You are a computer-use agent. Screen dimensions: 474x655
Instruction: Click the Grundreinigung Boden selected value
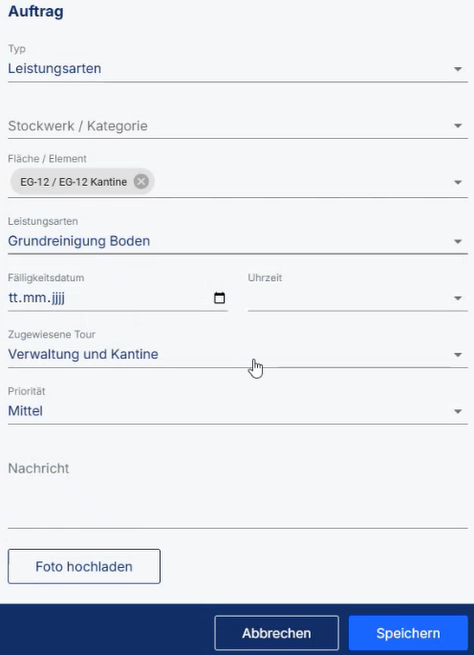[79, 241]
